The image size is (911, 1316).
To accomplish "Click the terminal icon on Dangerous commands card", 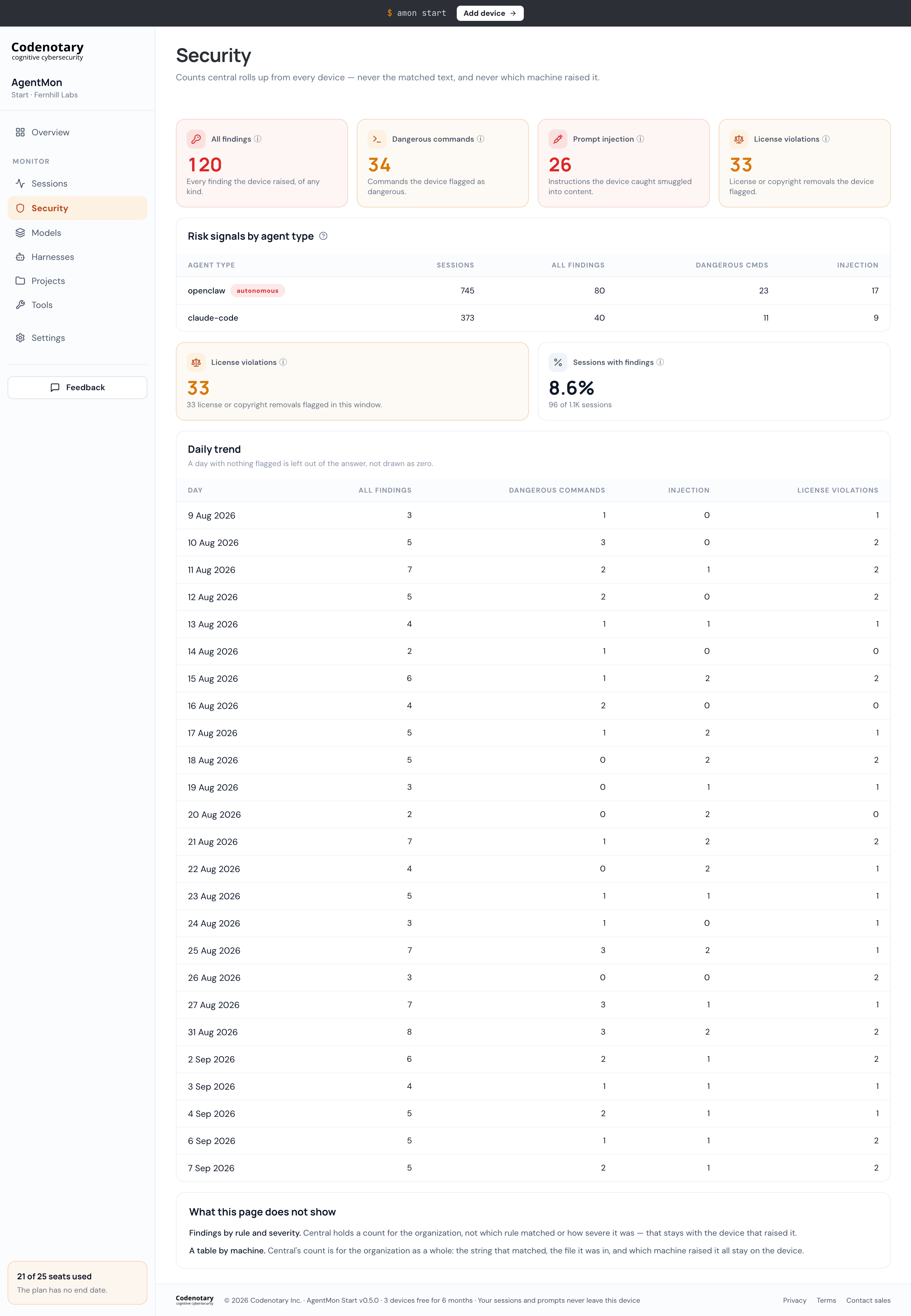I will [377, 139].
